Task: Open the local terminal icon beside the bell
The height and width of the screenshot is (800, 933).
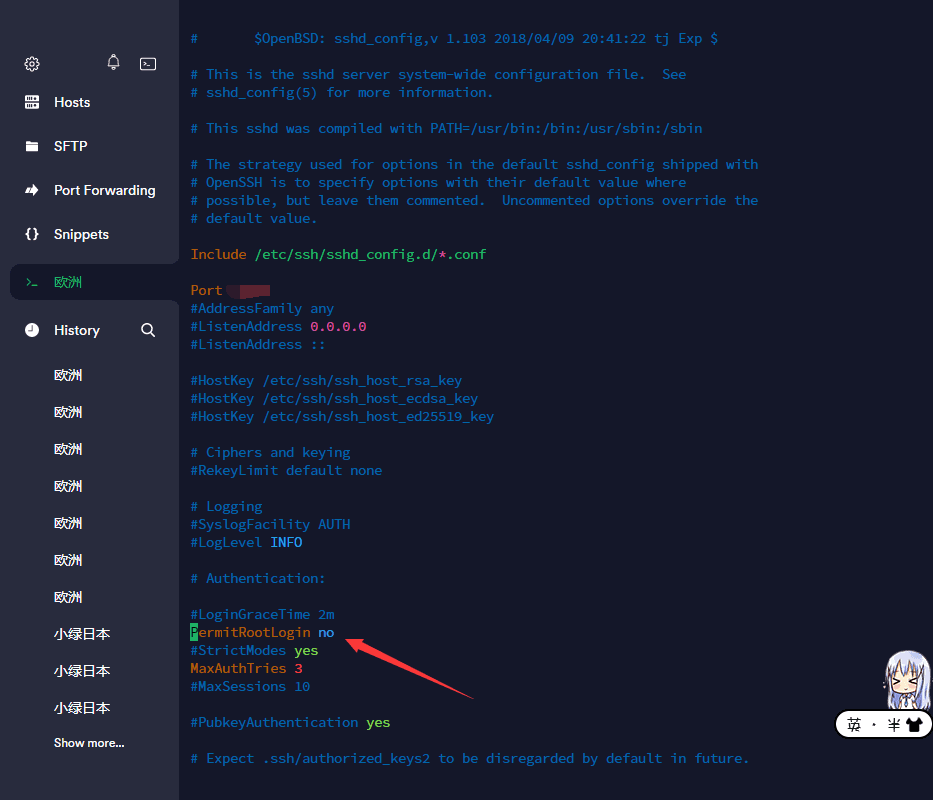Action: [148, 64]
